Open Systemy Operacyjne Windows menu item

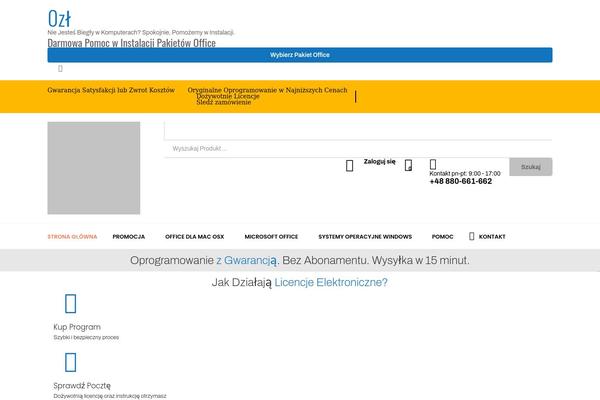[365, 237]
